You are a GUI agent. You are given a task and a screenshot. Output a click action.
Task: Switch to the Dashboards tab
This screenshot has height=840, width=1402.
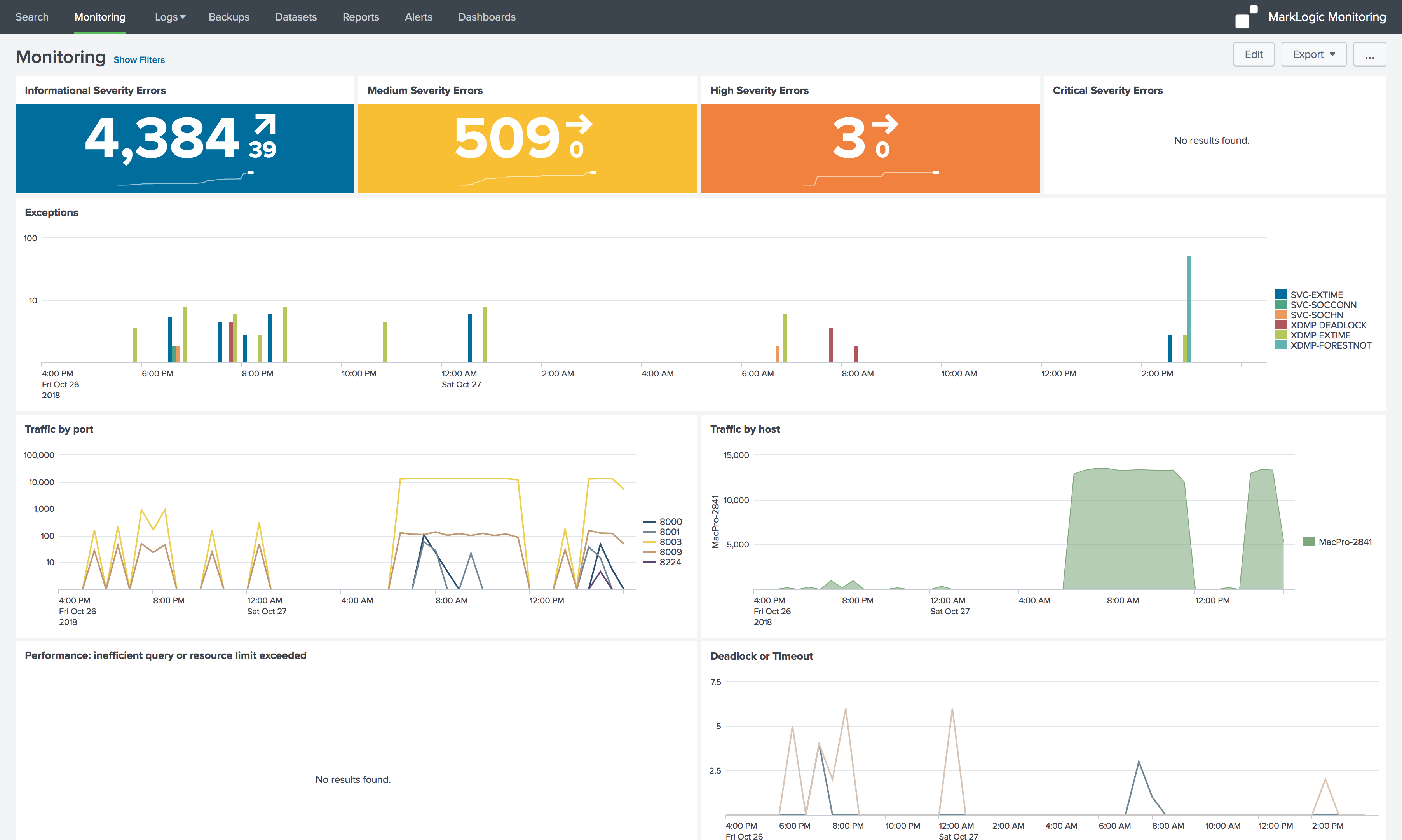(x=486, y=17)
